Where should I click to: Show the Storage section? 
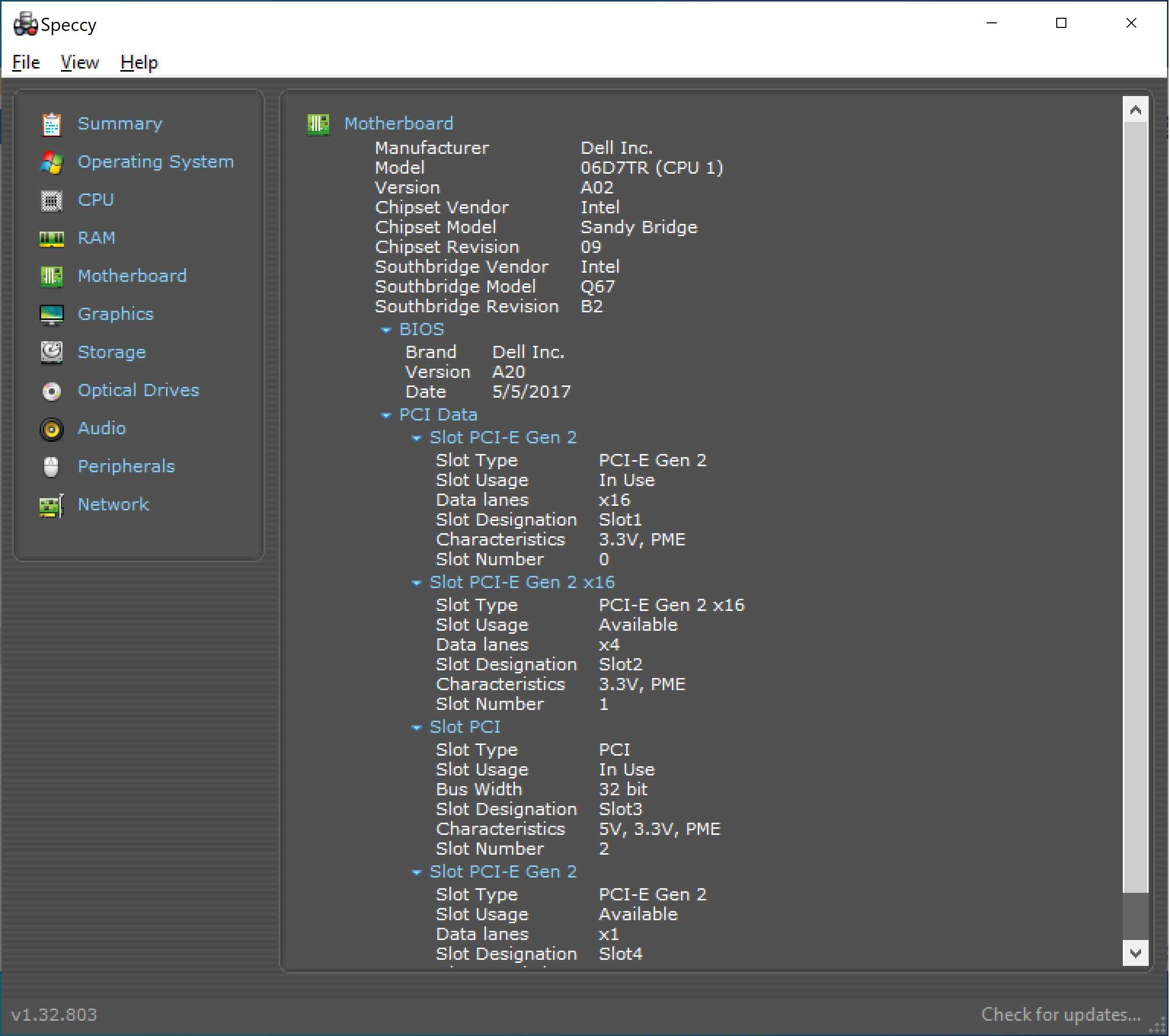[112, 352]
